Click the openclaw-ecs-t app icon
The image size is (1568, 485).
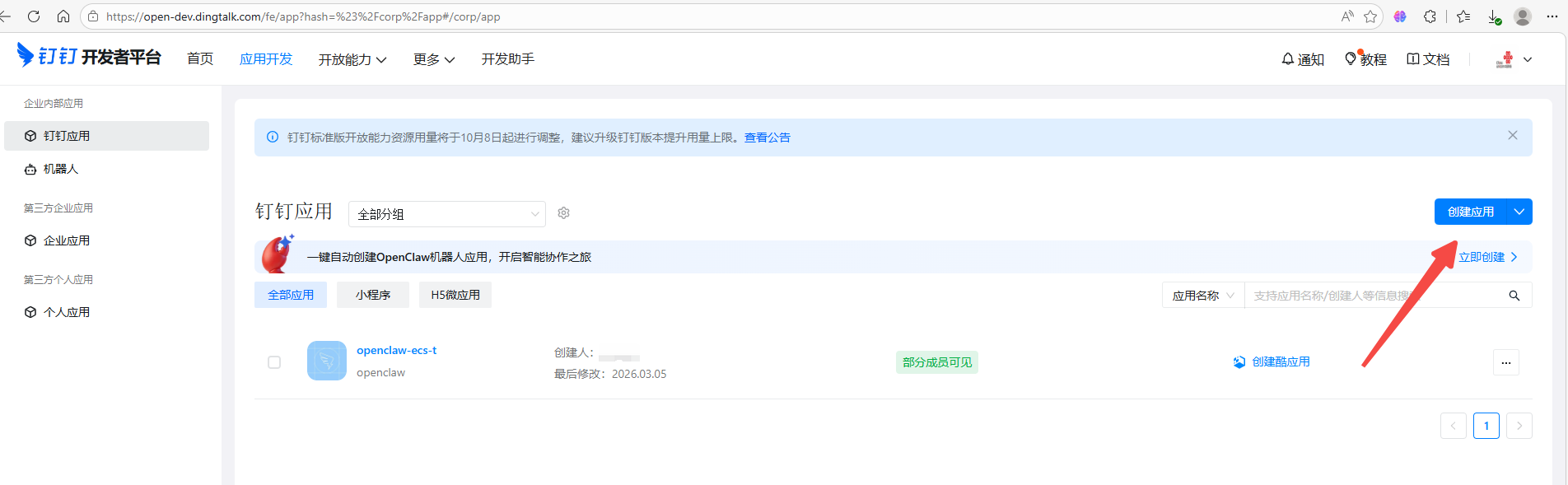[327, 361]
